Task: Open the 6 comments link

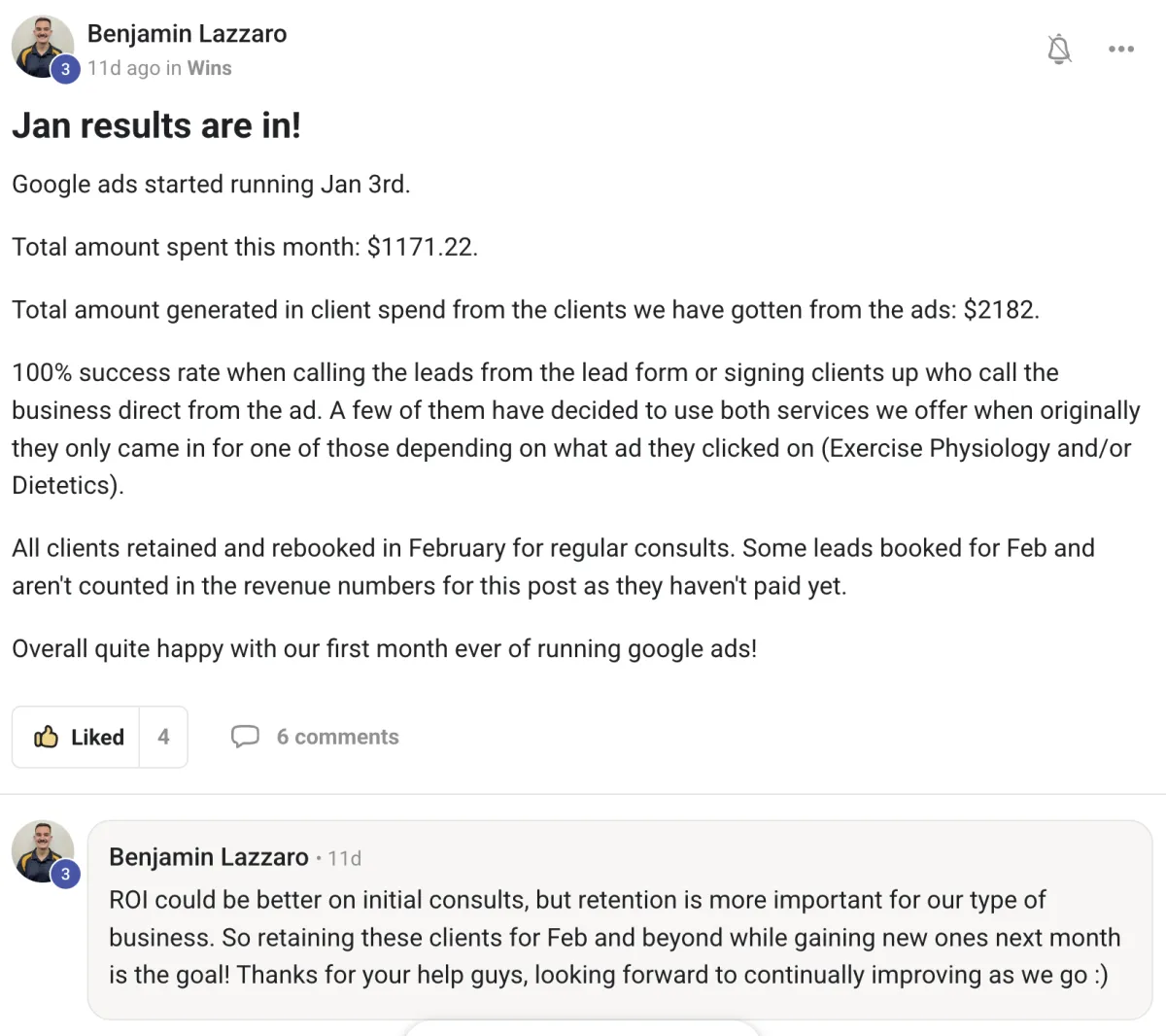Action: click(337, 737)
